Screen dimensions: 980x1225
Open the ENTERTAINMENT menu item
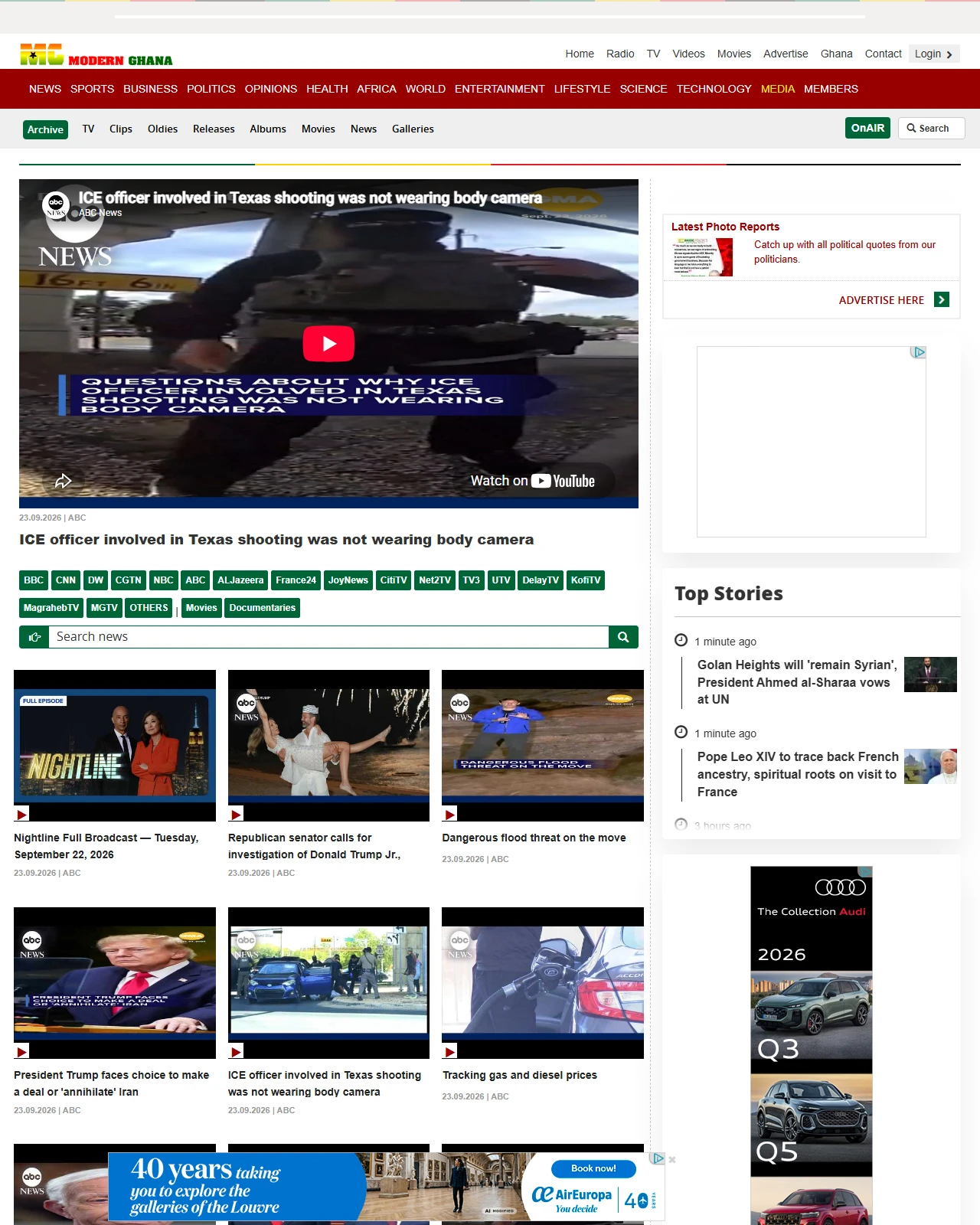tap(500, 89)
